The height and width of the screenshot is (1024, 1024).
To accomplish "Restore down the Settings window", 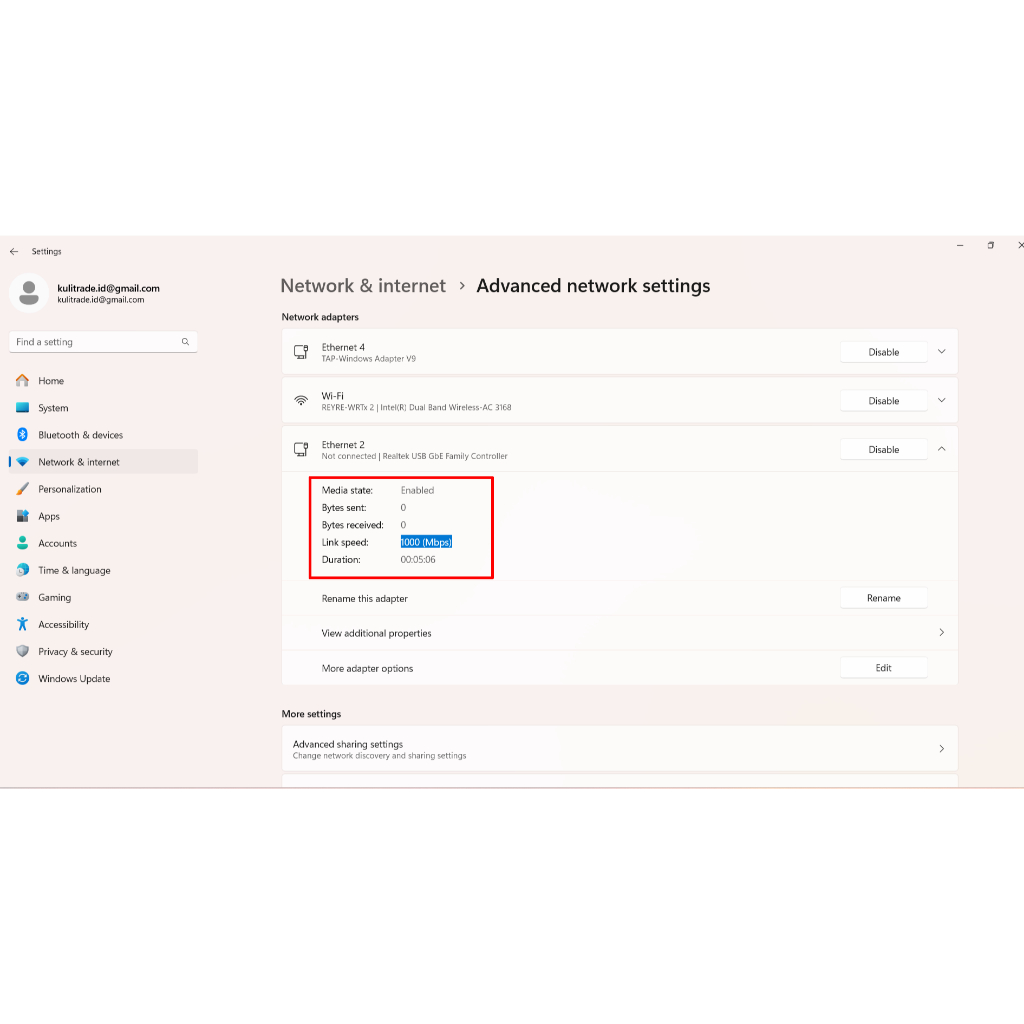I will 991,246.
